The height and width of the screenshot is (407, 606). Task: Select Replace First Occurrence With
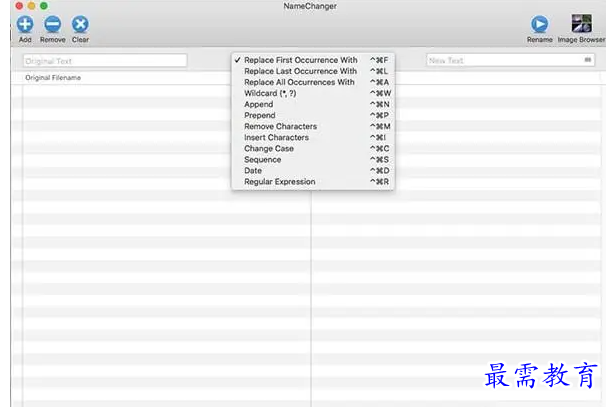point(313,60)
